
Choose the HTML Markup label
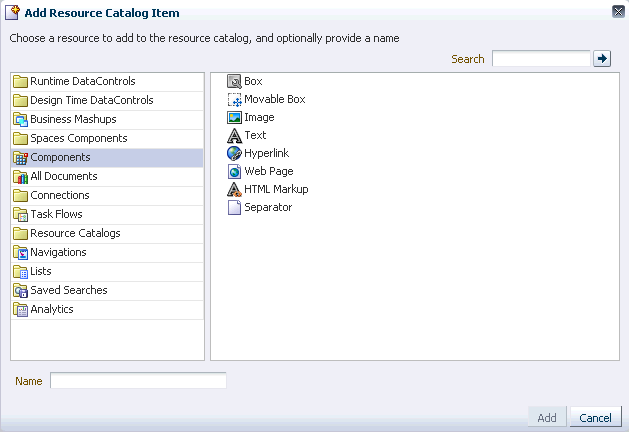click(276, 189)
